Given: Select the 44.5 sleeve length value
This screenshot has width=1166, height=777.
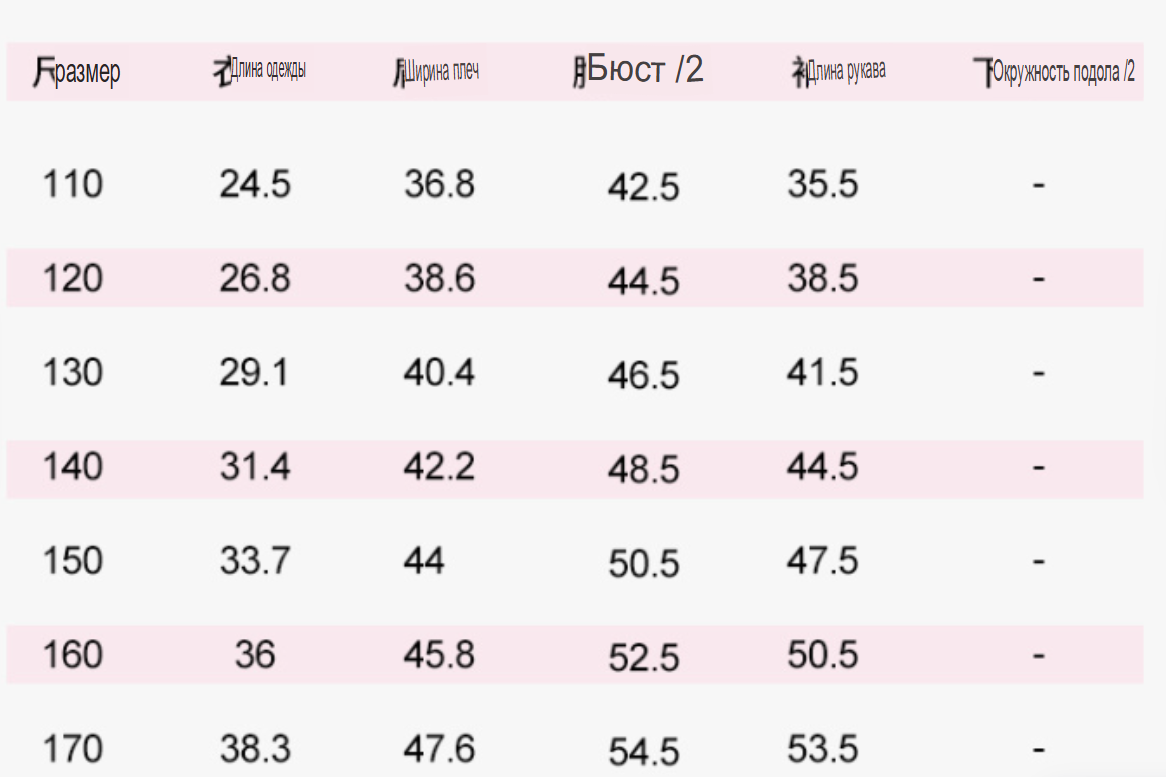Looking at the screenshot, I should tap(823, 466).
